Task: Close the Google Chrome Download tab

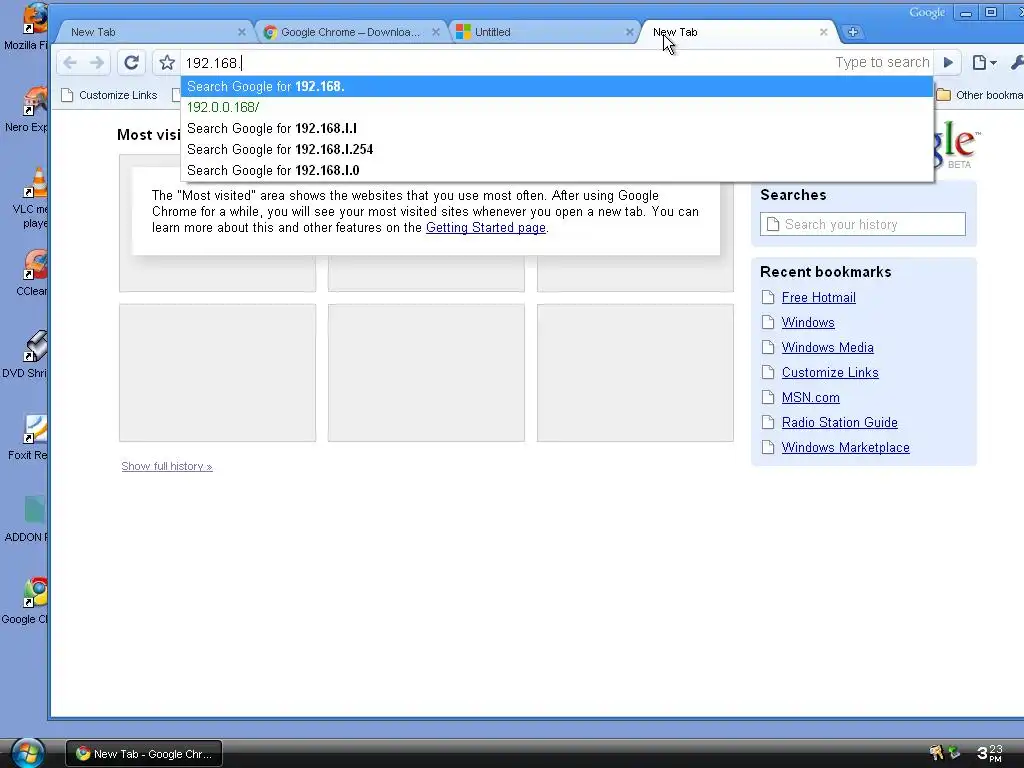Action: coord(436,32)
